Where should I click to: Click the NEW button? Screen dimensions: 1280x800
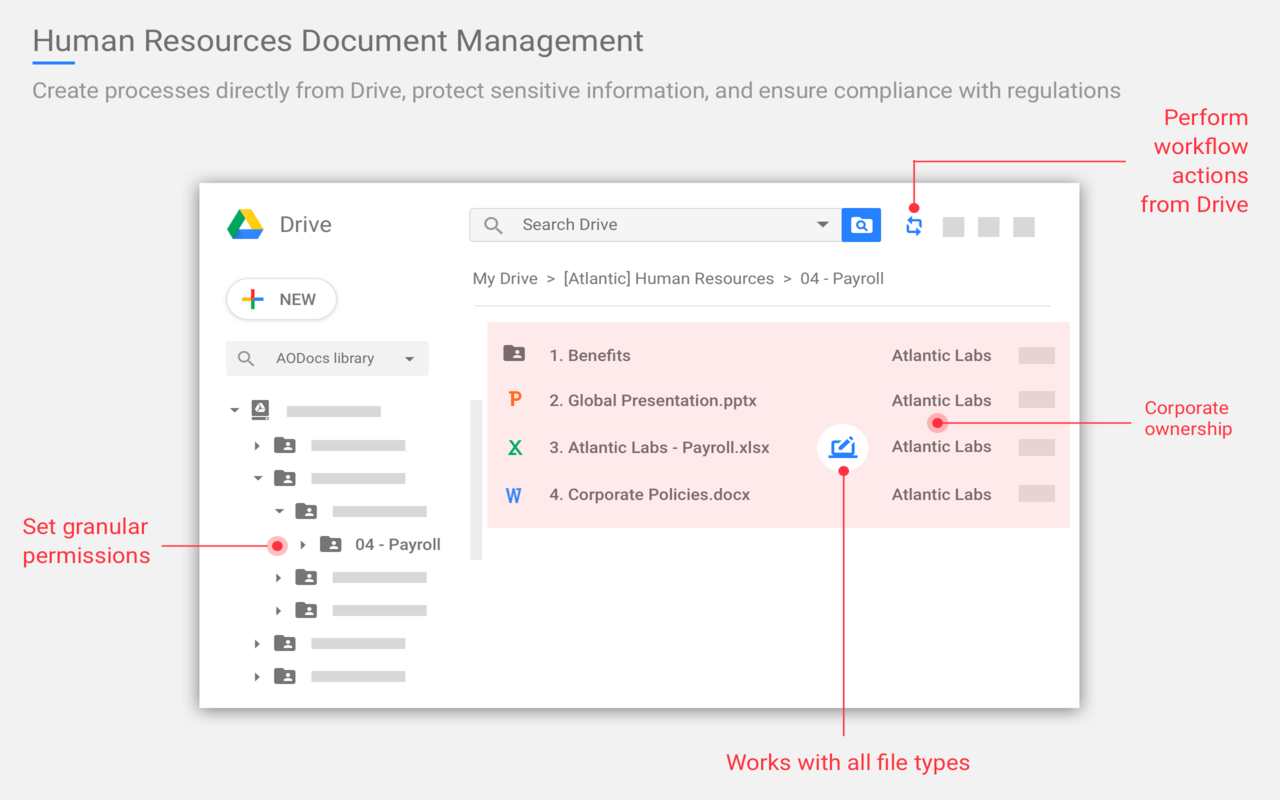(281, 299)
